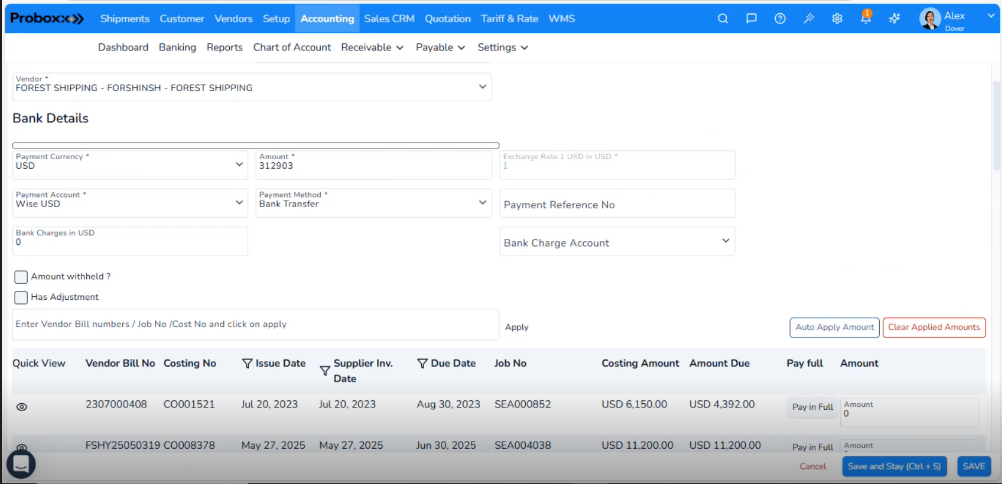The height and width of the screenshot is (484, 1002).
Task: Click the Auto Apply Amount button
Action: (x=834, y=327)
